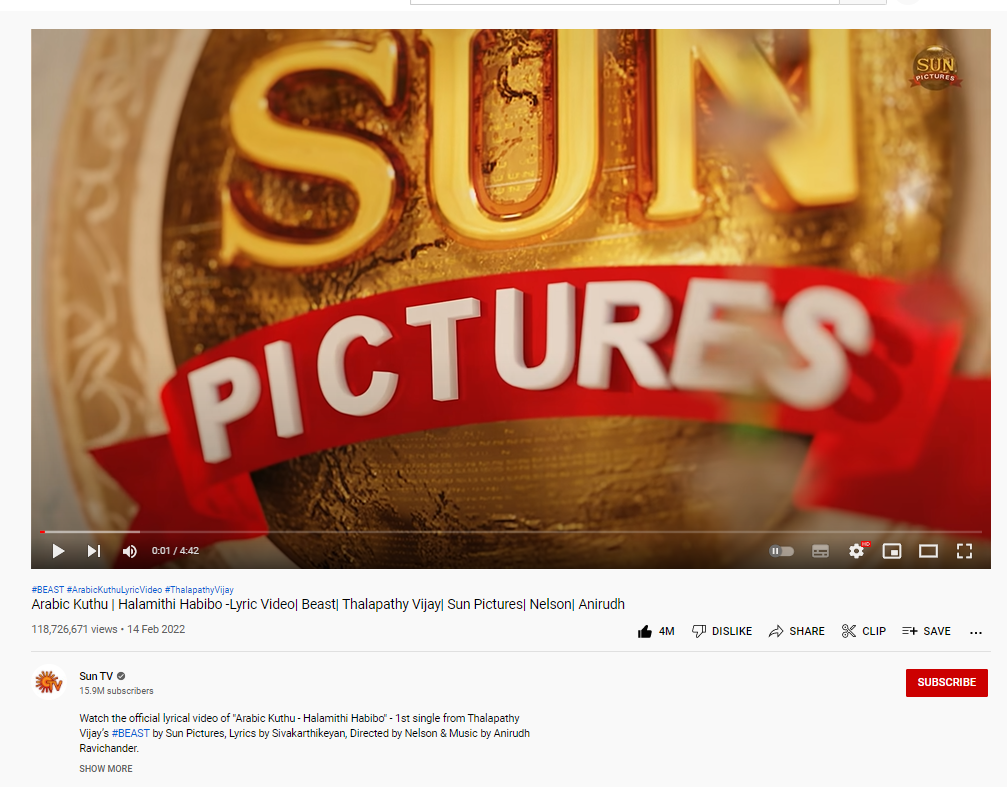Click the Dislike thumbs down button
The width and height of the screenshot is (1007, 787).
click(x=722, y=631)
